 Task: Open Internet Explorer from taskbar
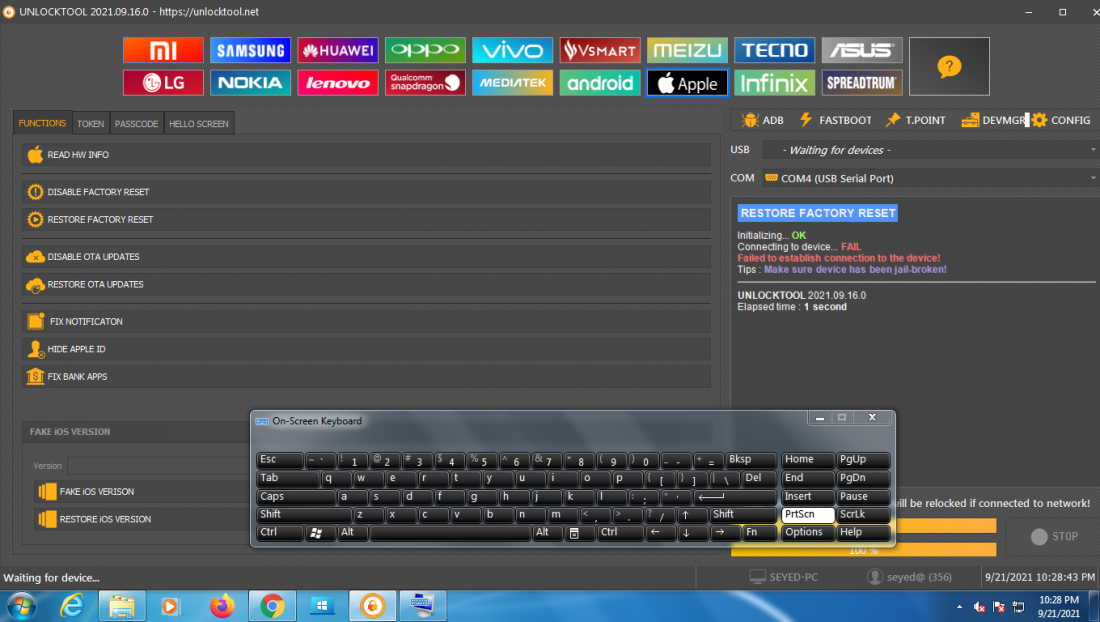click(72, 606)
